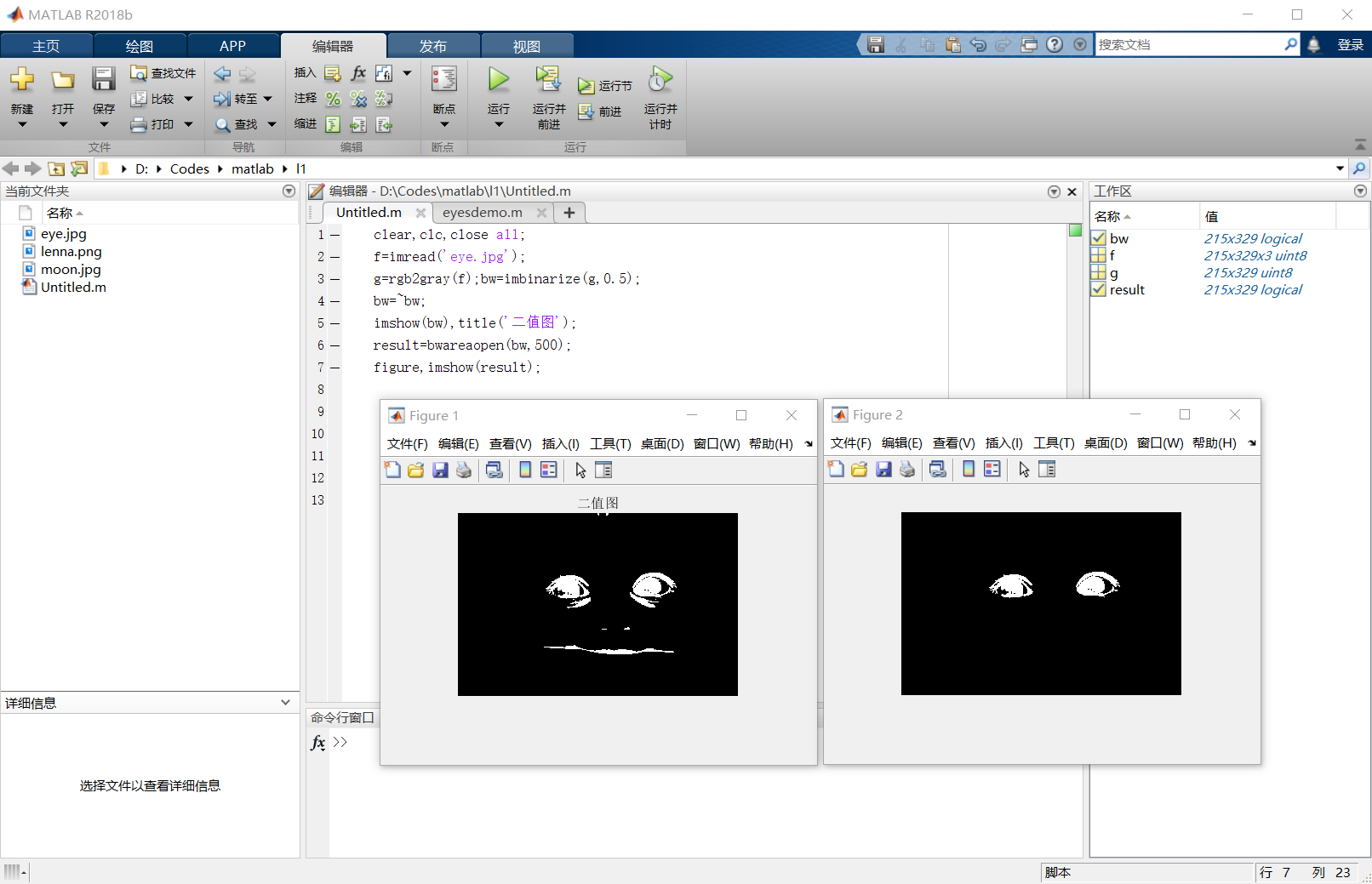
Task: Expand the 新建 dropdown arrow
Action: coord(22,125)
